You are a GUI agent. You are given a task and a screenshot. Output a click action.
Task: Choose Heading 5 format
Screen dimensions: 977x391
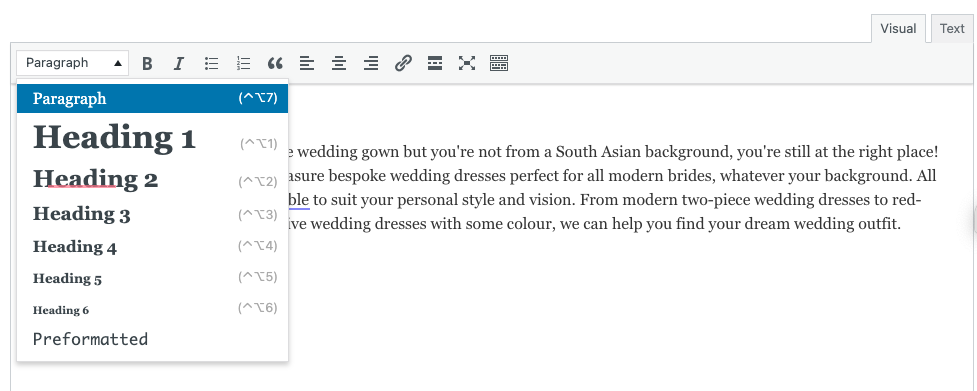[x=153, y=278]
